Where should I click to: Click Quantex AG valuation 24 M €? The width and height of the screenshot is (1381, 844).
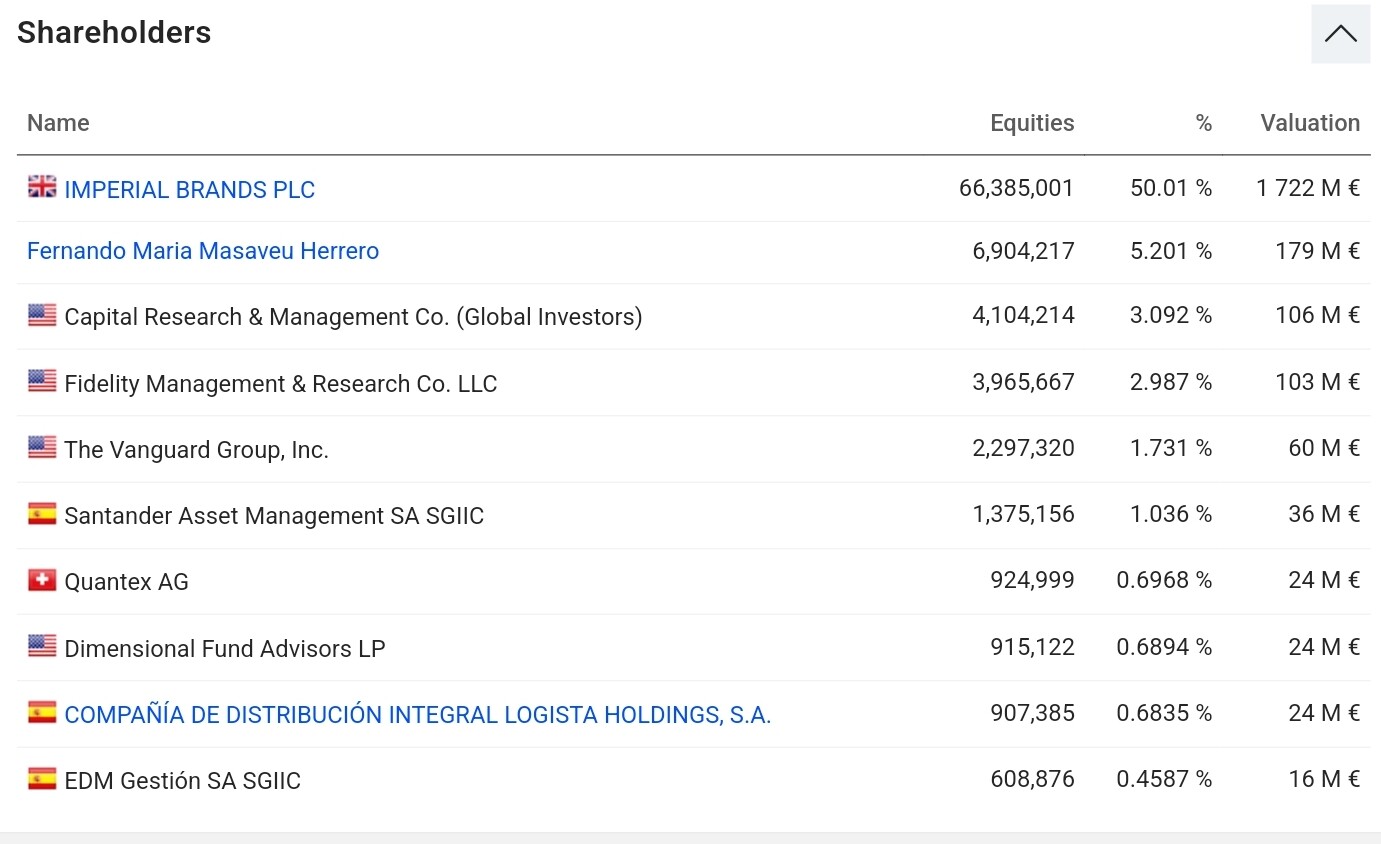(x=1324, y=580)
